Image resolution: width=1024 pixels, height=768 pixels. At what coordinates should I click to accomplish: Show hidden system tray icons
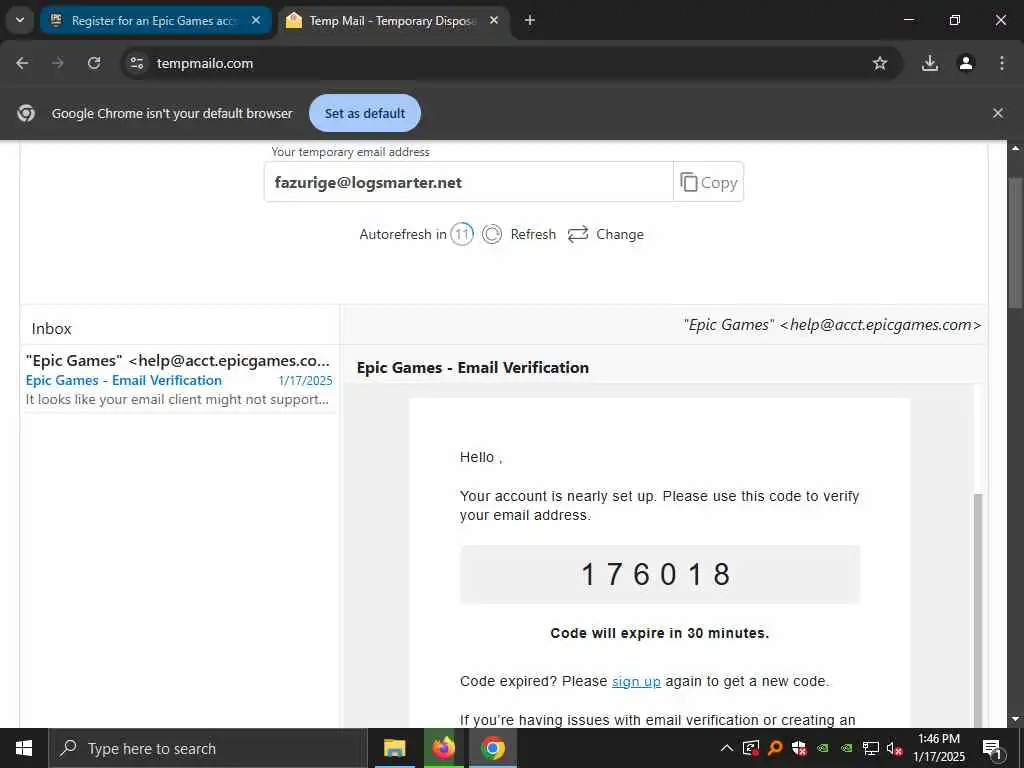[726, 748]
